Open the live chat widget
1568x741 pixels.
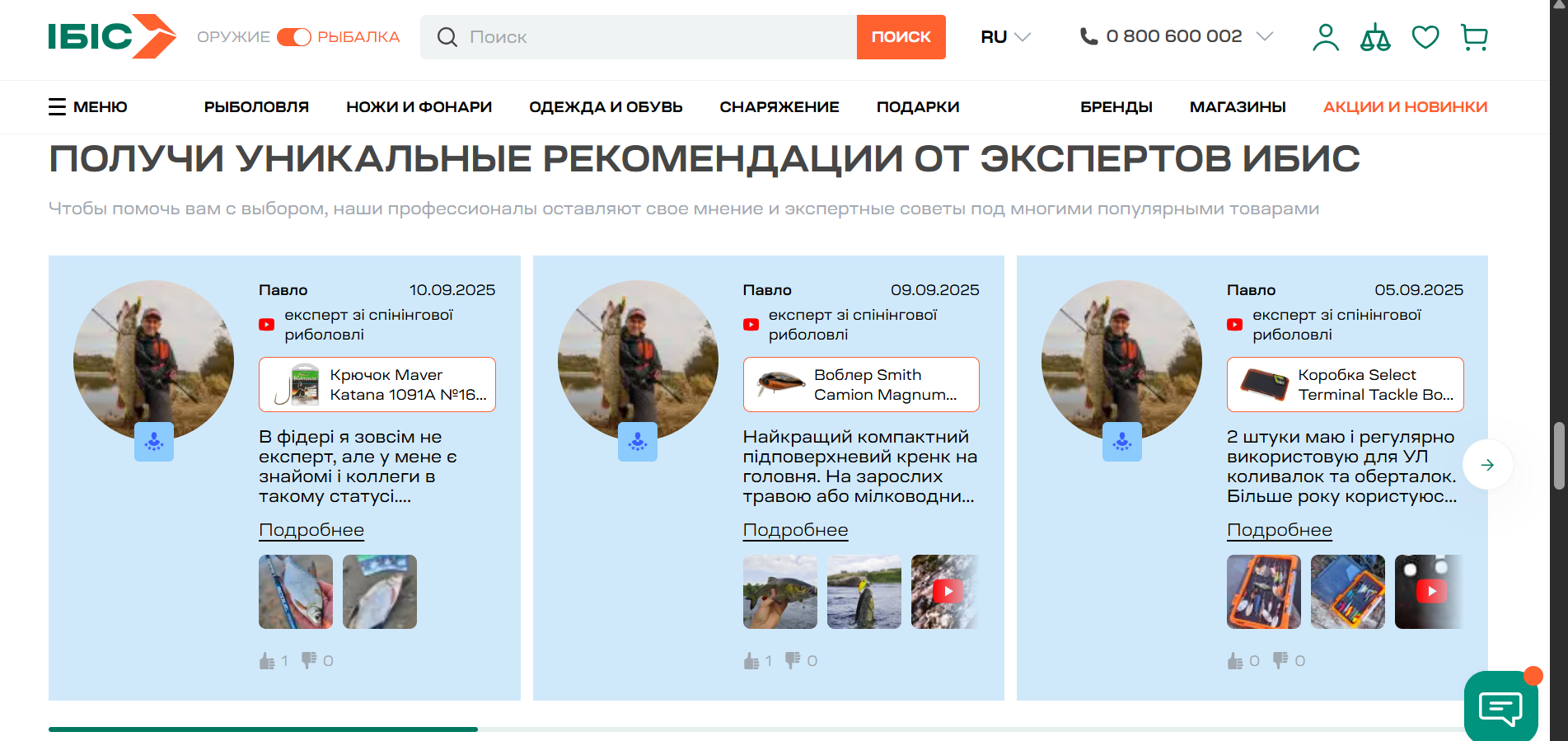point(1500,706)
